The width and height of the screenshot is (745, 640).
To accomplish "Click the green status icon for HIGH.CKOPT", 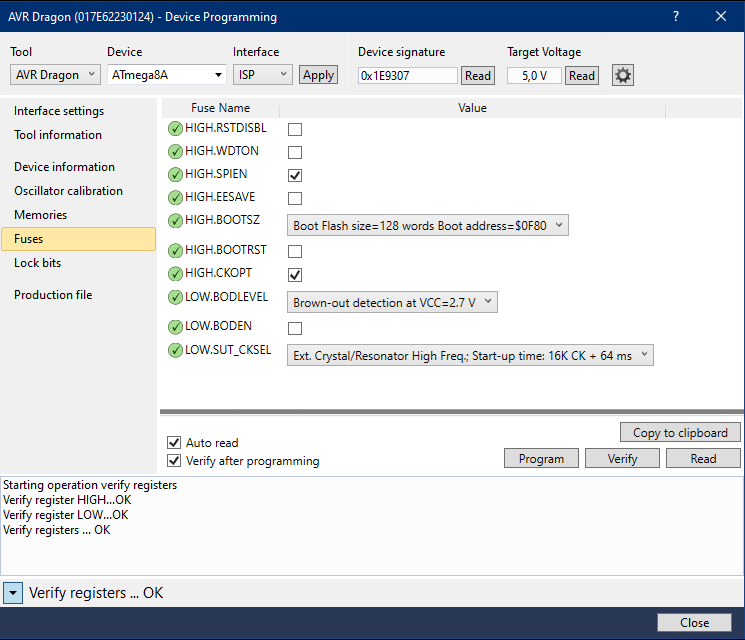I will coord(175,274).
